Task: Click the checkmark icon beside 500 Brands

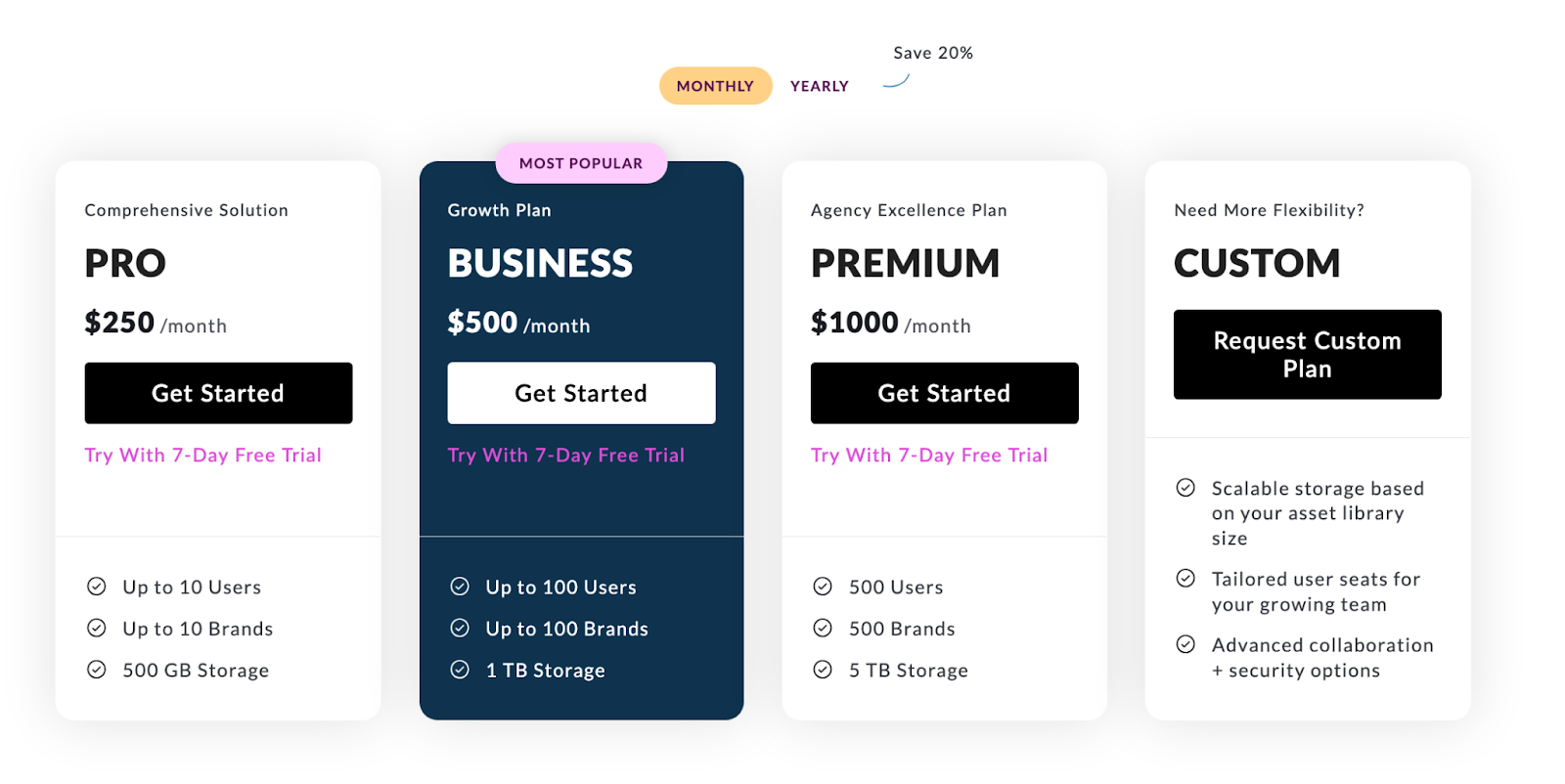Action: point(823,629)
